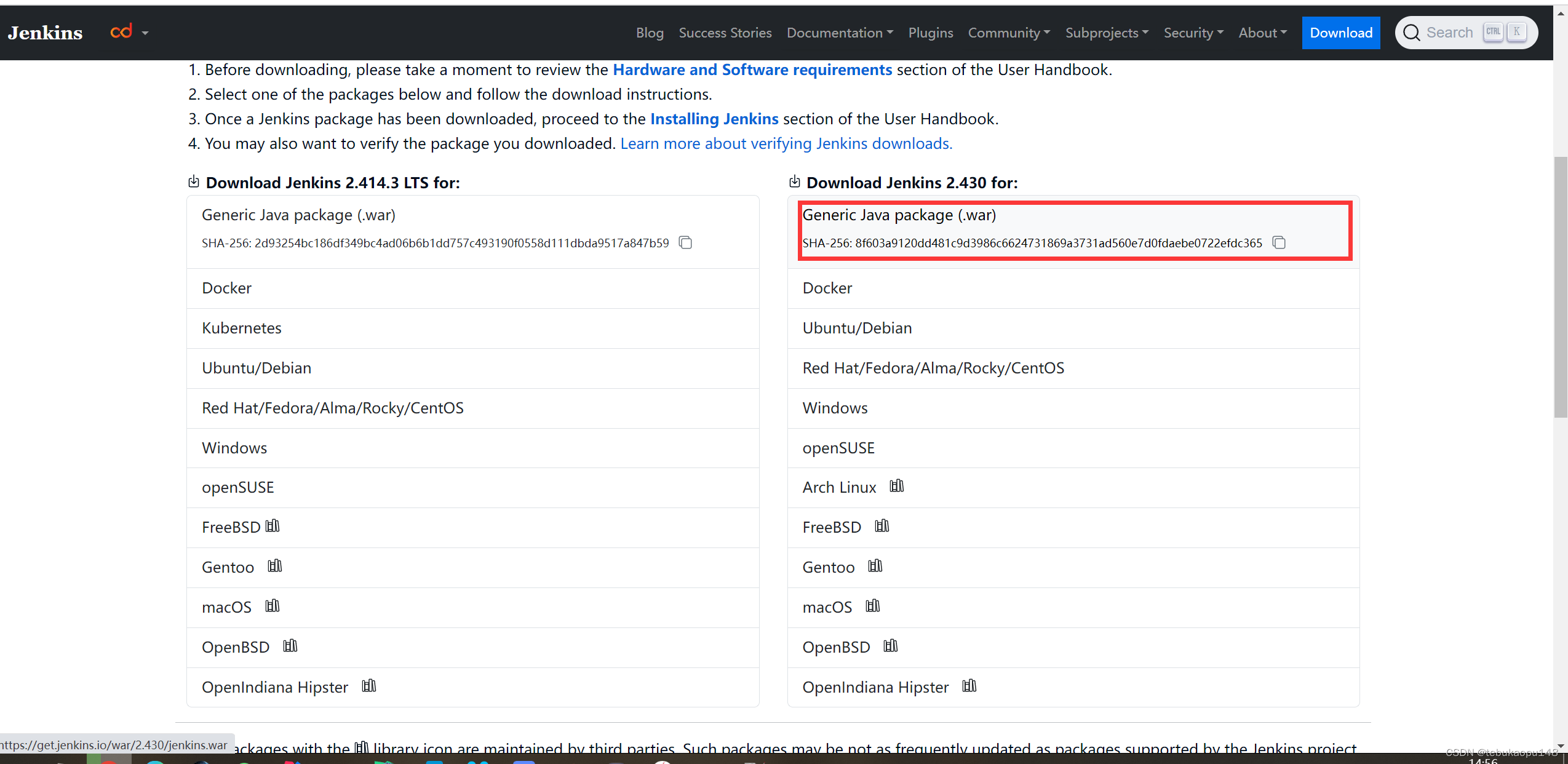
Task: Click library icon beside macOS in LTS column
Action: point(271,605)
